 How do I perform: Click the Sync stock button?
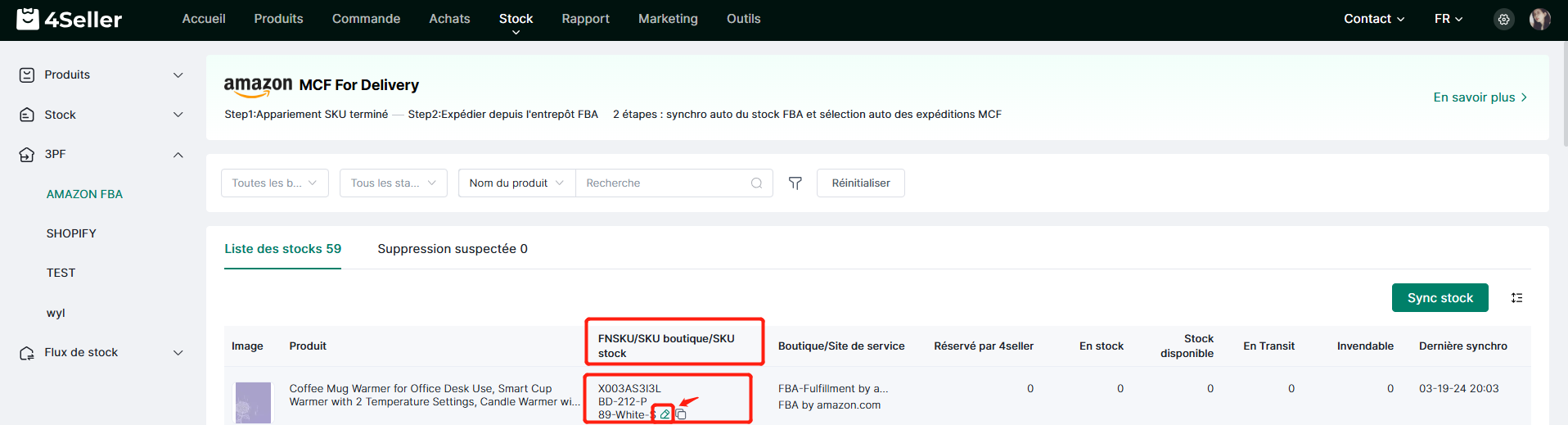click(1440, 298)
